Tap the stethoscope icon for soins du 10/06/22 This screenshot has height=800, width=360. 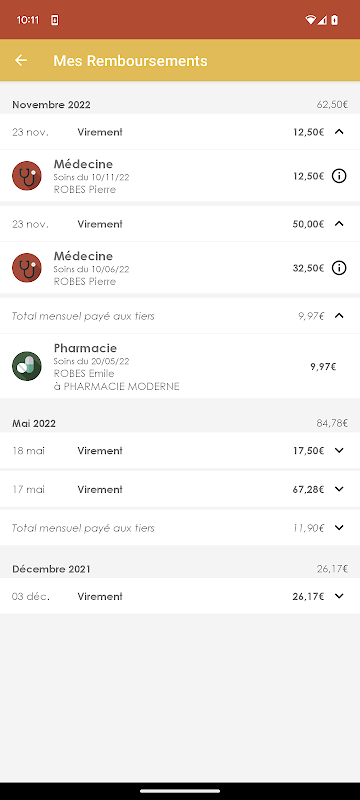(27, 268)
